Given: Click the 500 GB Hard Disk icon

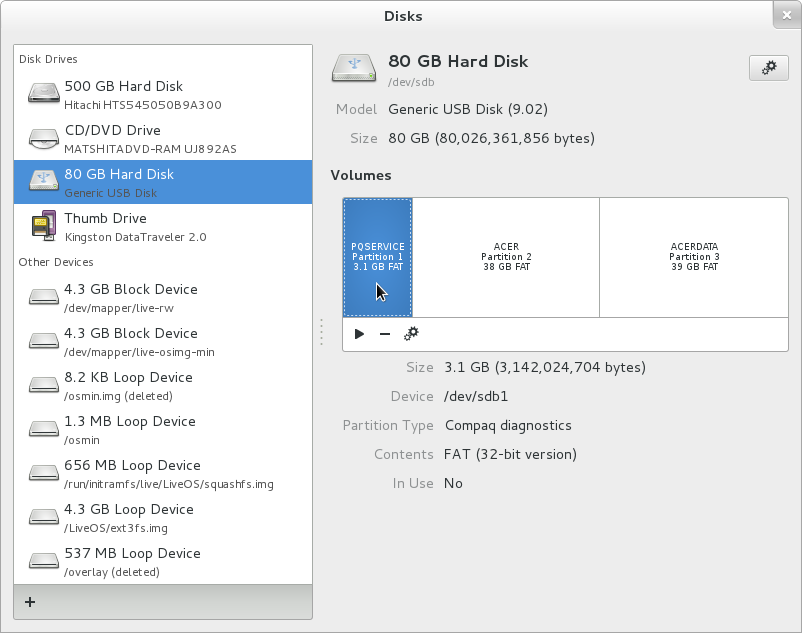Looking at the screenshot, I should coord(43,94).
